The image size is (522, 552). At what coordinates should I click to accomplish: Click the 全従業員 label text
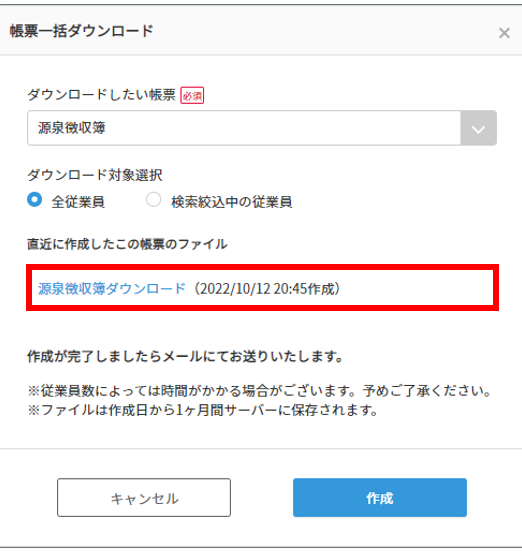[78, 202]
